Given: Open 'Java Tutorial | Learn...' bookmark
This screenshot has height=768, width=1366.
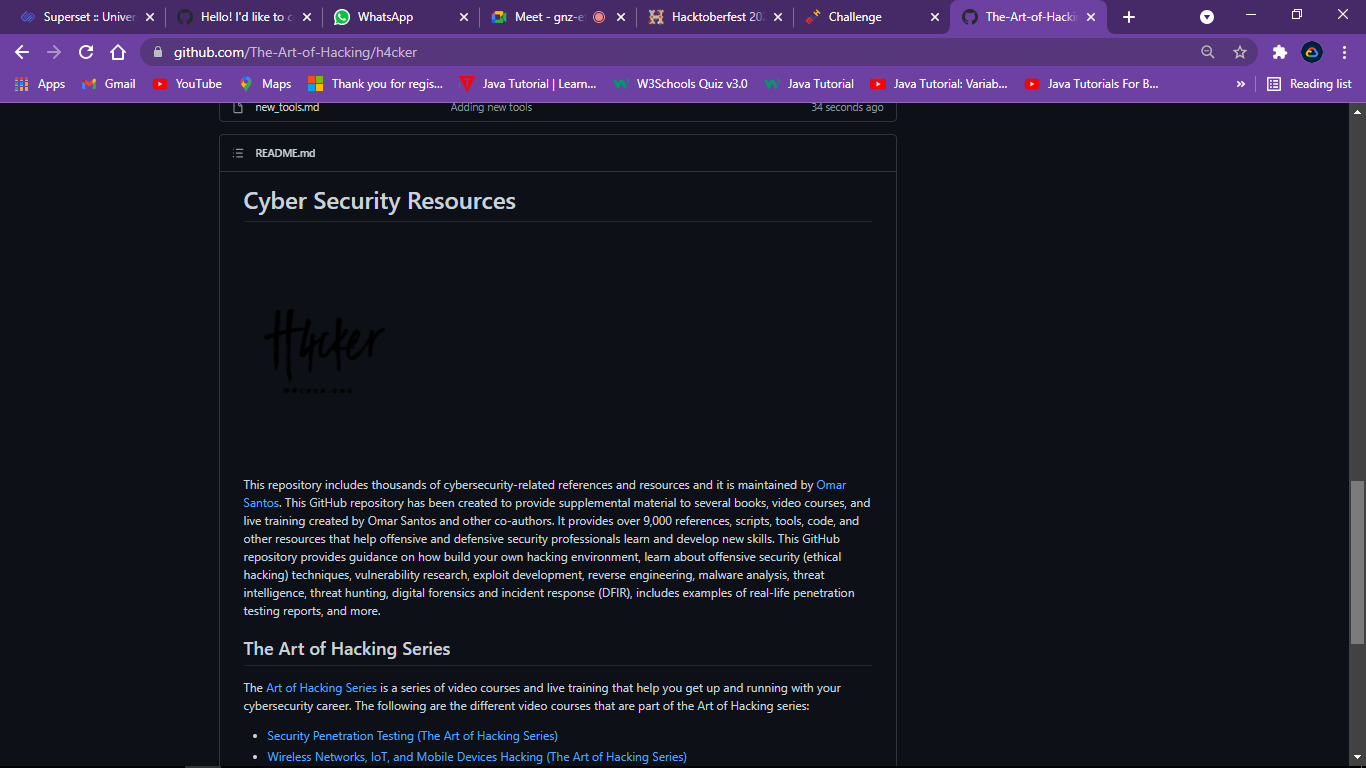Looking at the screenshot, I should click(x=528, y=84).
